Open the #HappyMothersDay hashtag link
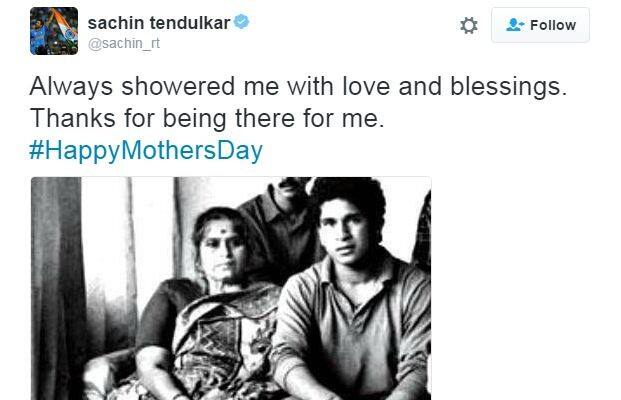 tap(146, 151)
